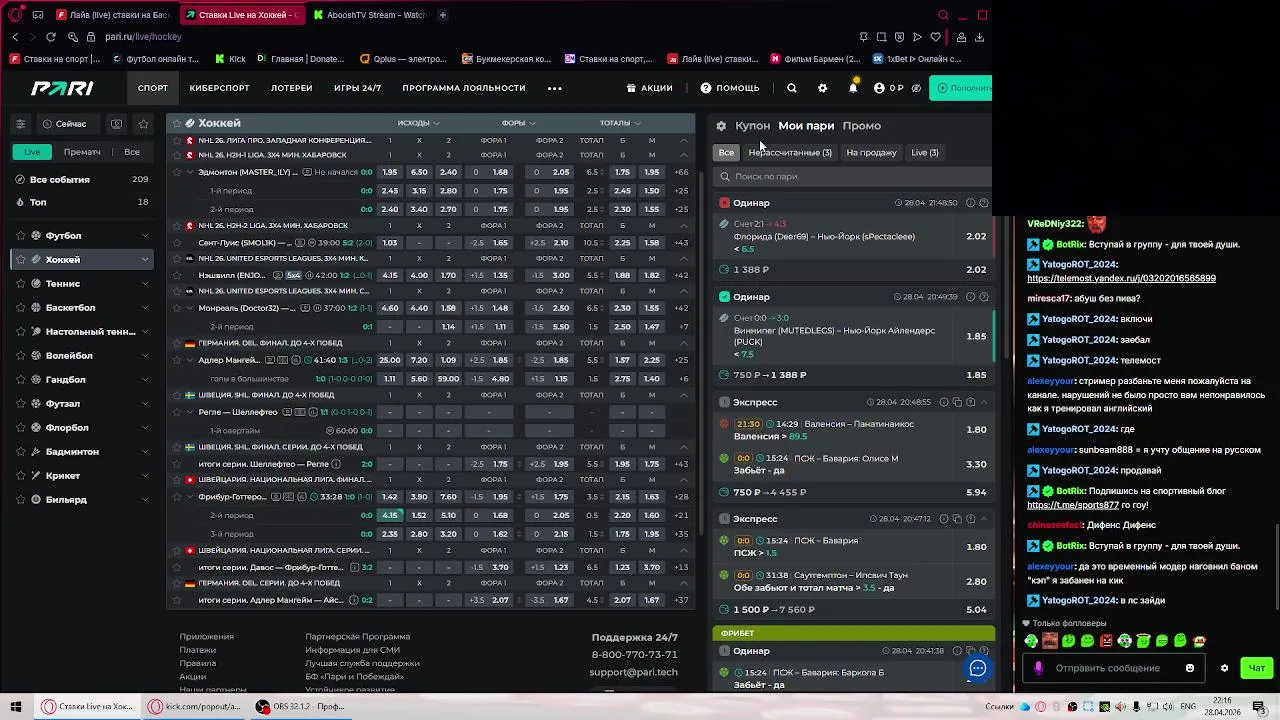1280x720 pixels.
Task: Filter bets by Нерассчитанные (3)
Action: click(x=790, y=153)
